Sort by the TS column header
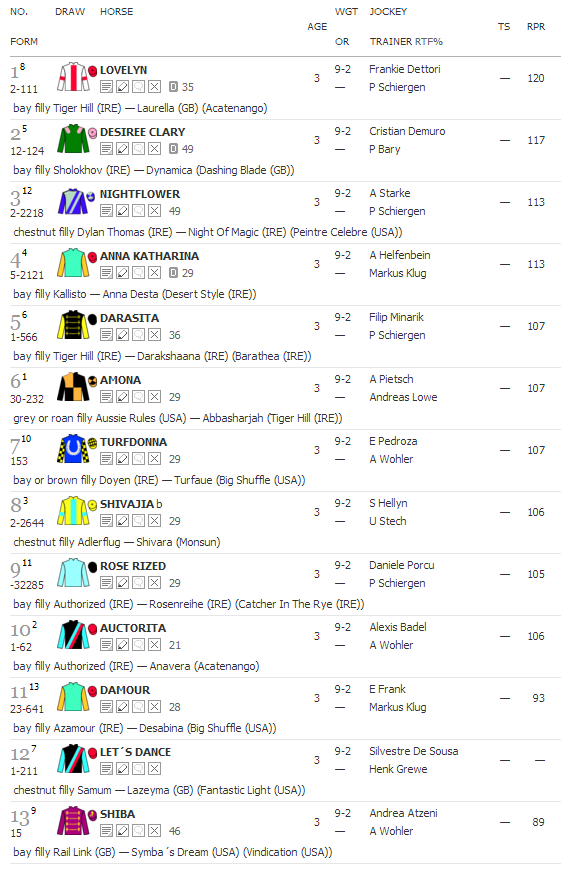 (x=504, y=27)
